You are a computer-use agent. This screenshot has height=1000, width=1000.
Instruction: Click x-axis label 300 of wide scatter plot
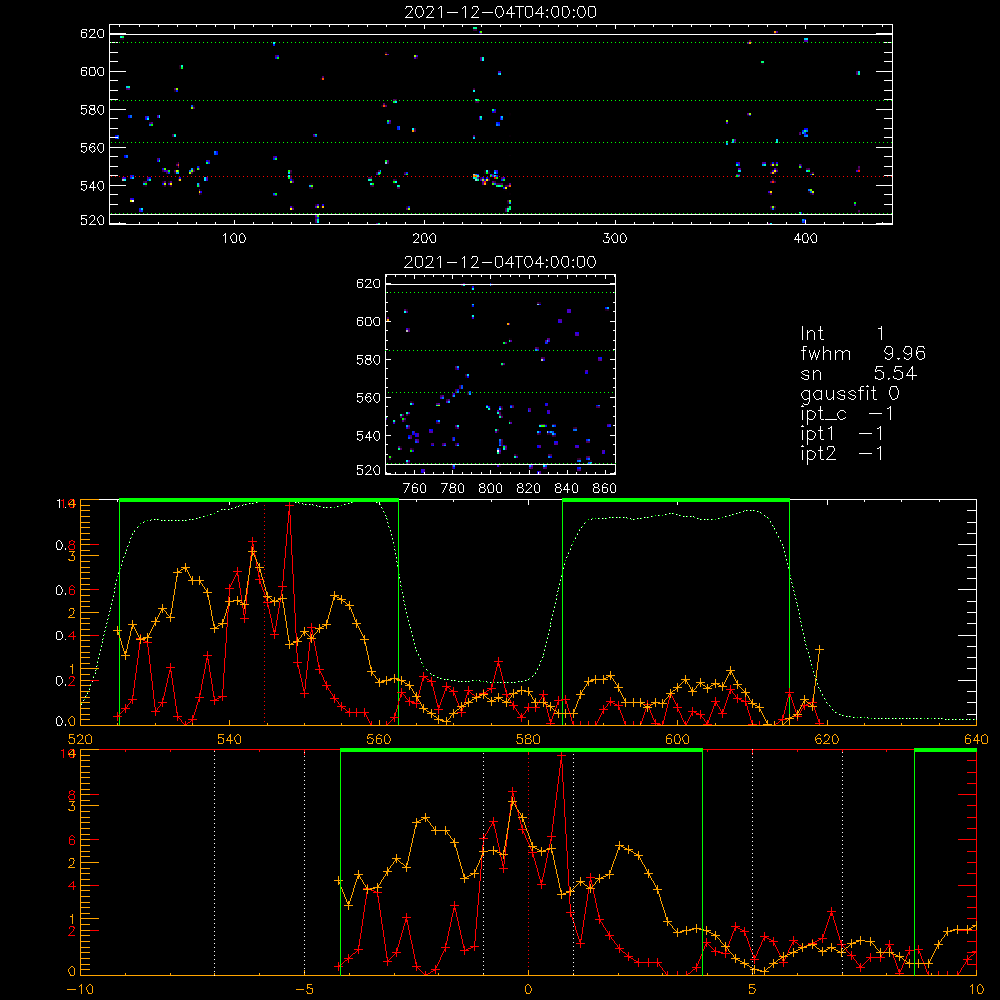pyautogui.click(x=615, y=239)
